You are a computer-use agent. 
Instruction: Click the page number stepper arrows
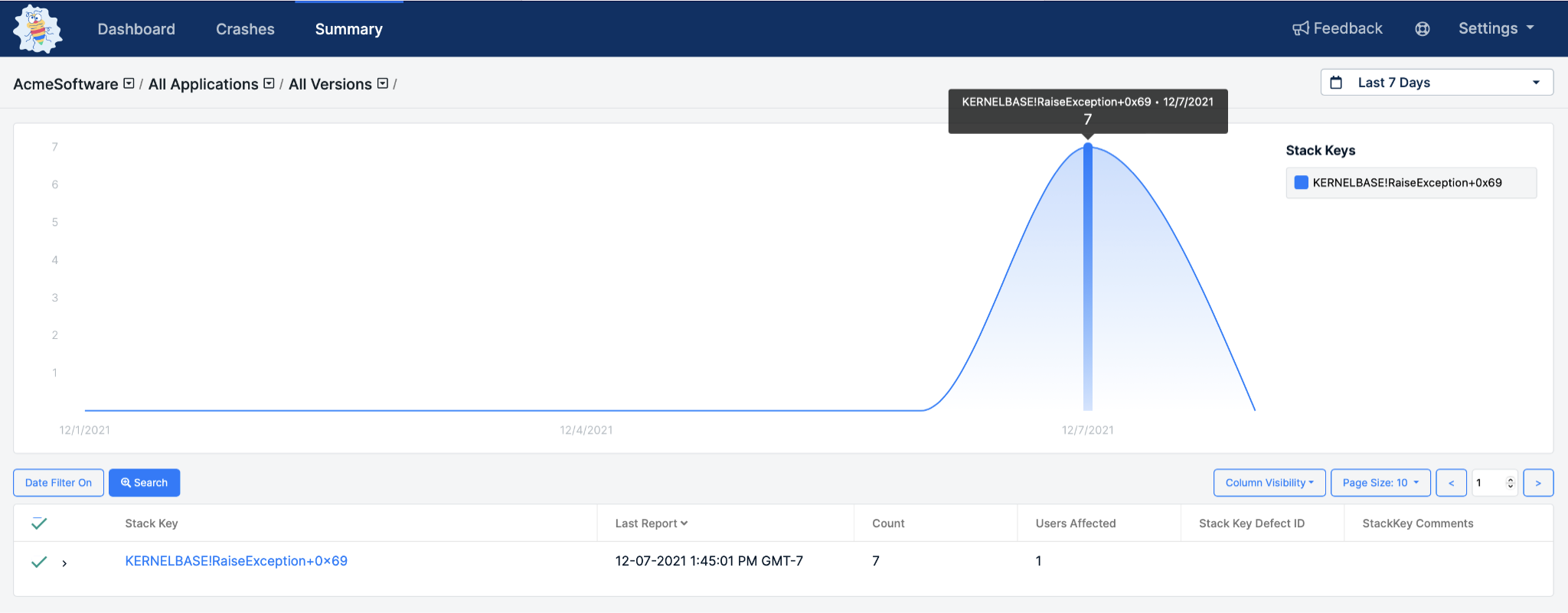tap(1510, 483)
